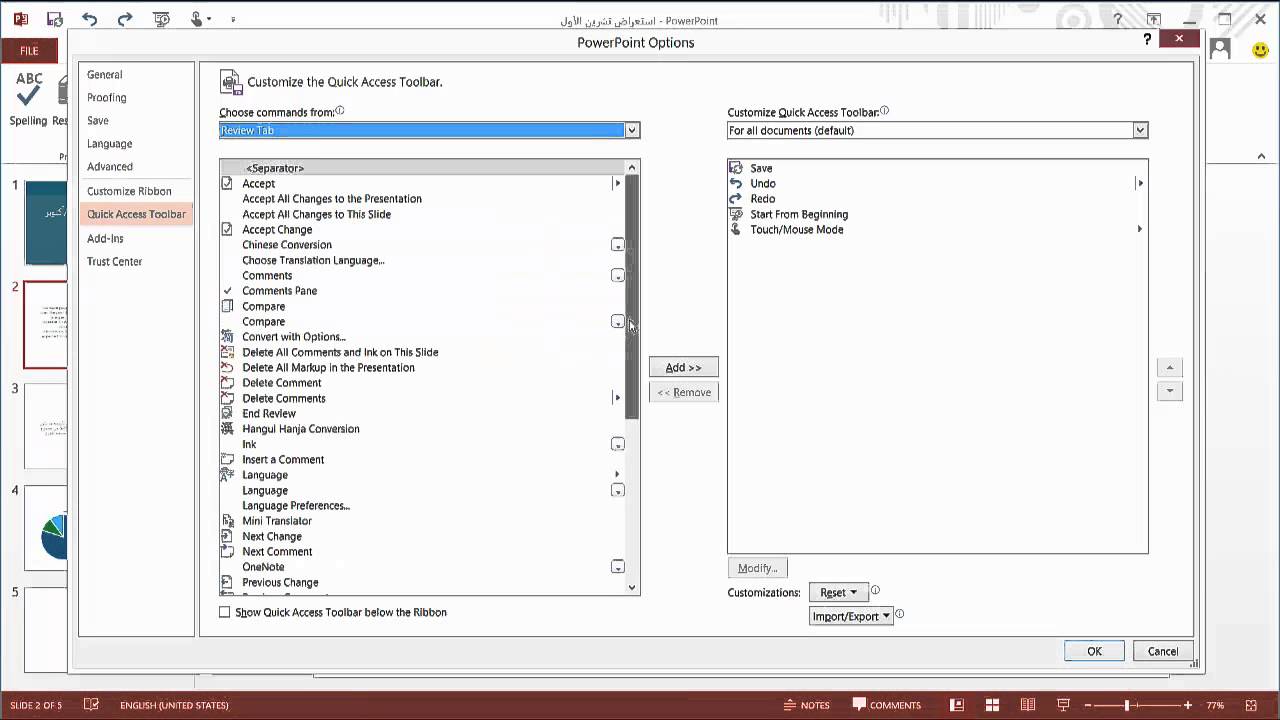This screenshot has width=1280, height=720.
Task: Click the Ink group dropdown marker
Action: (618, 444)
